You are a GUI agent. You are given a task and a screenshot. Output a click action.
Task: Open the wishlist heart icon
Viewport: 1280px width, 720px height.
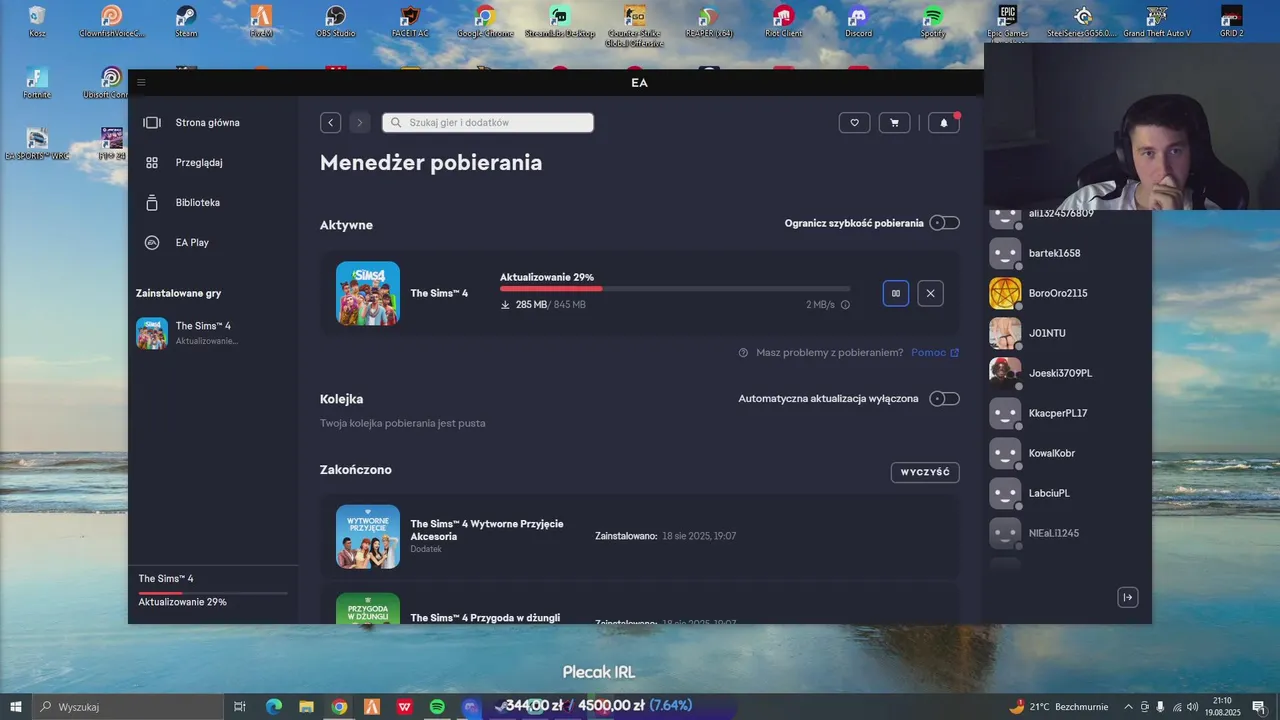854,122
